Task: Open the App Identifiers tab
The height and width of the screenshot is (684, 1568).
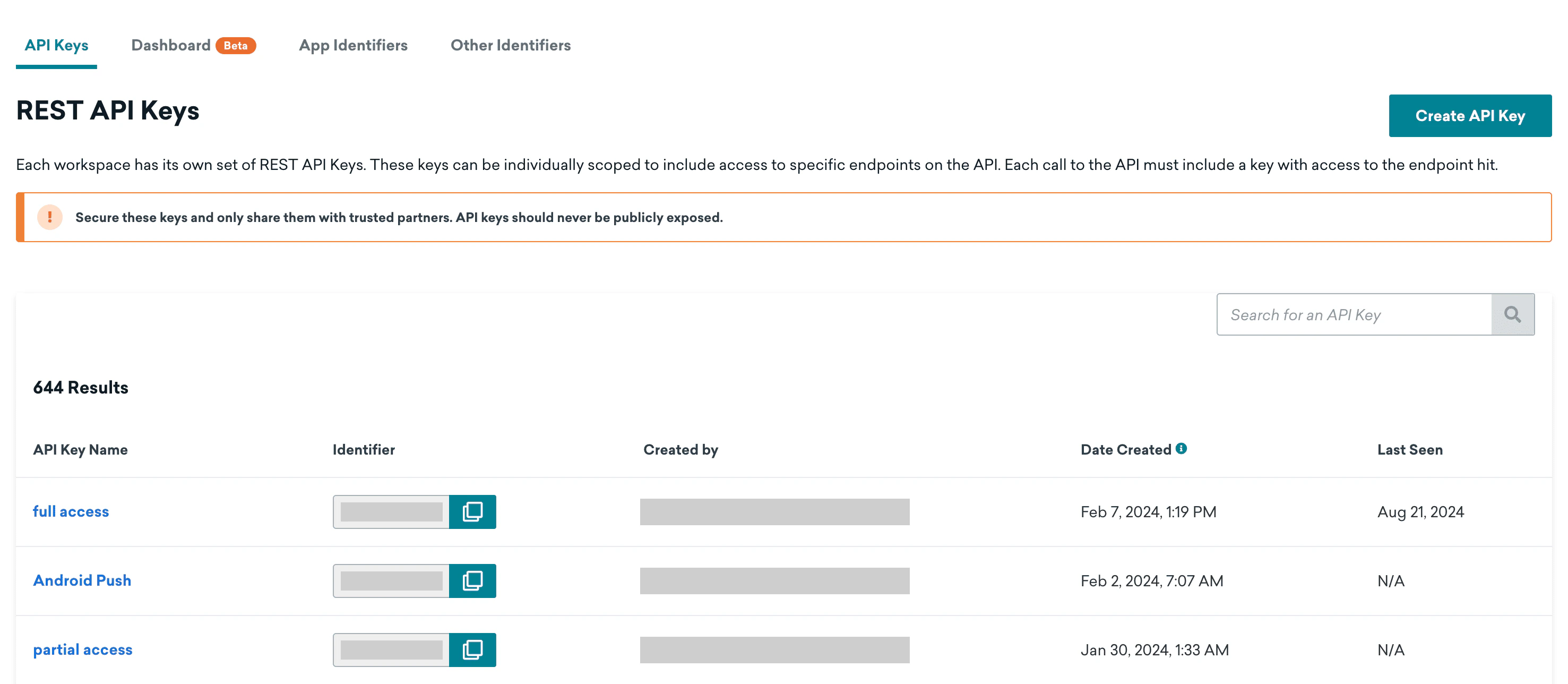Action: pos(353,46)
